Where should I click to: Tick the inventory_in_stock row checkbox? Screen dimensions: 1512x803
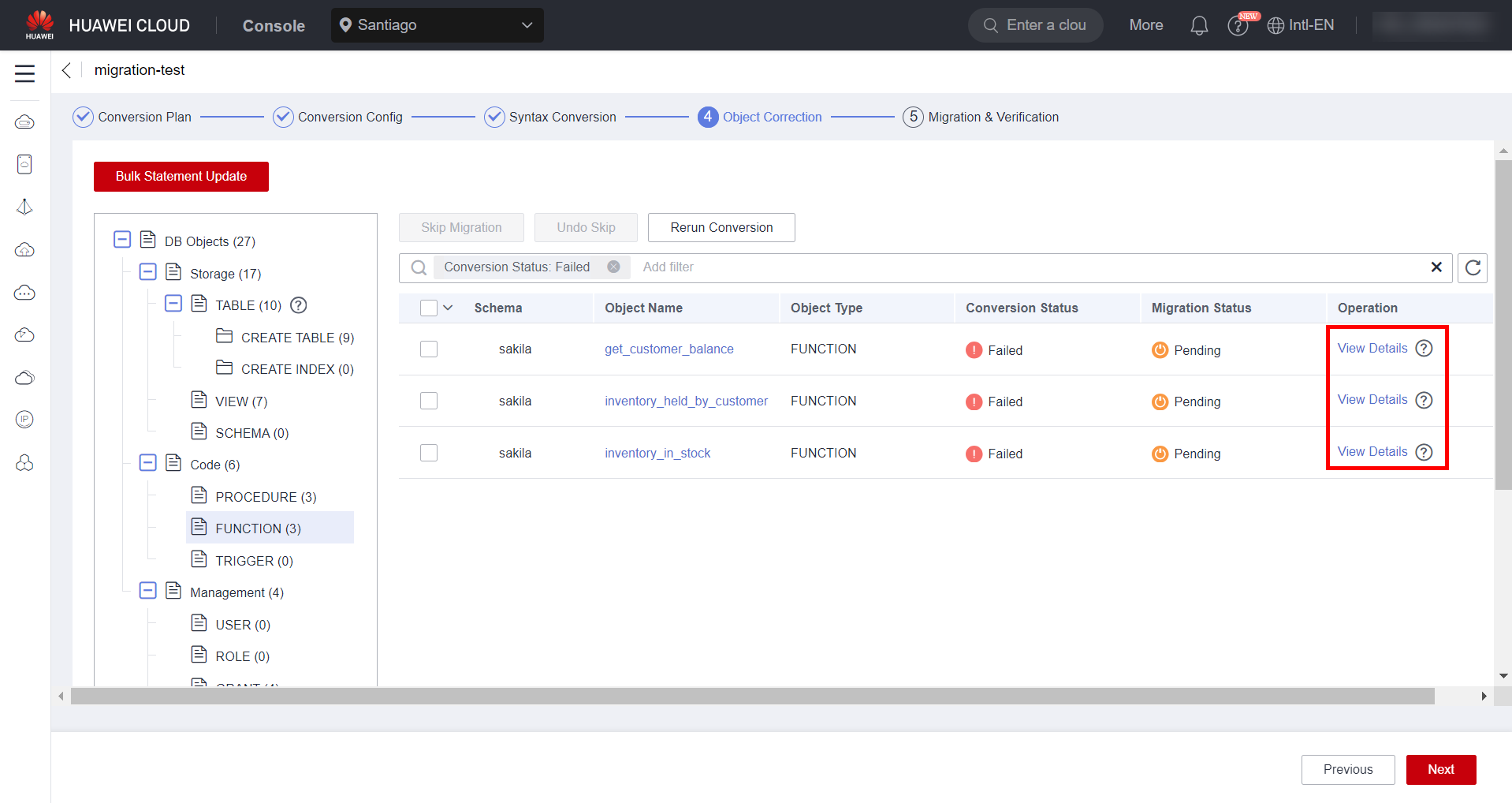tap(429, 453)
